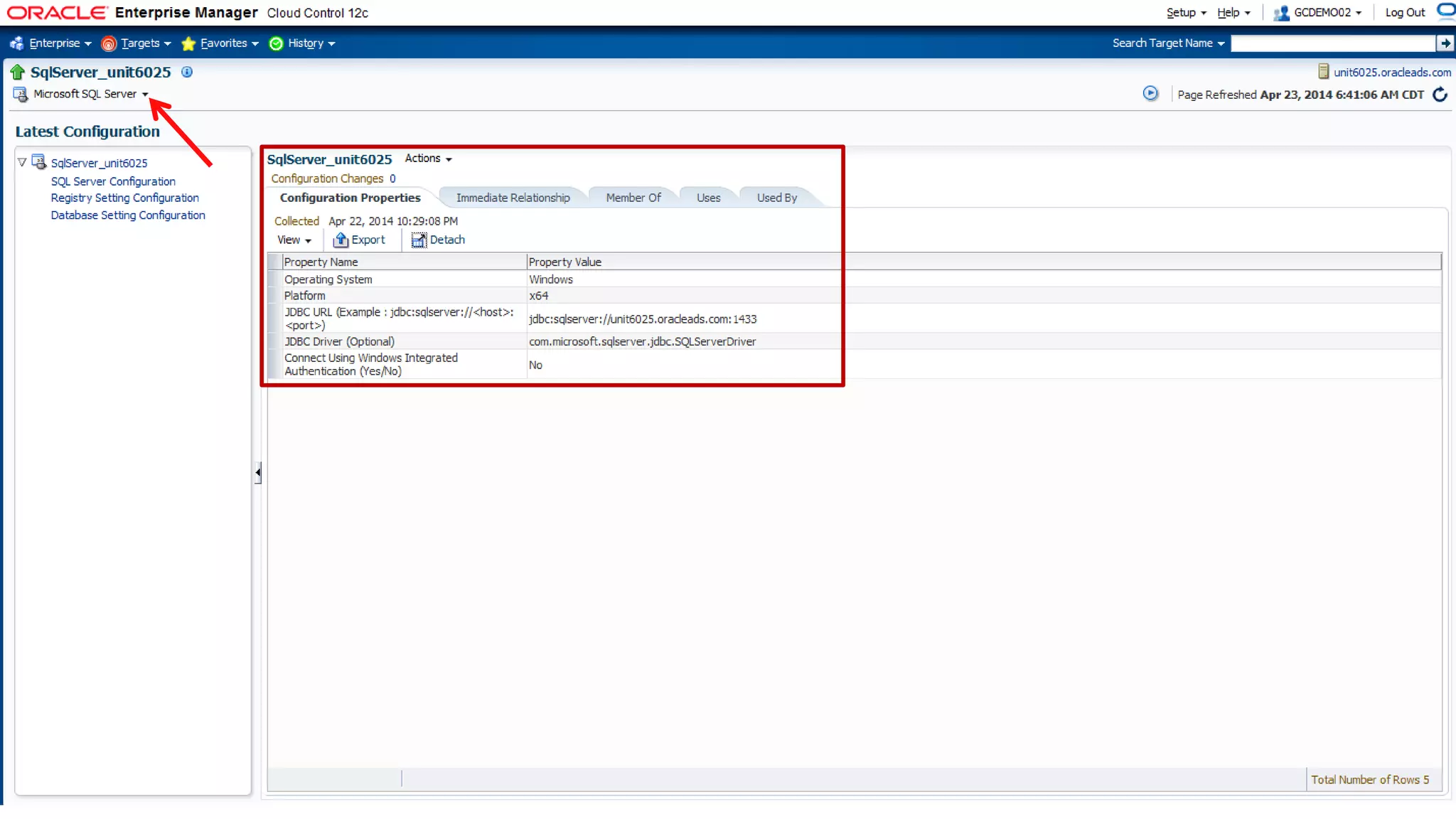Viewport: 1456px width, 819px height.
Task: Click the Property Value column header
Action: pos(984,262)
